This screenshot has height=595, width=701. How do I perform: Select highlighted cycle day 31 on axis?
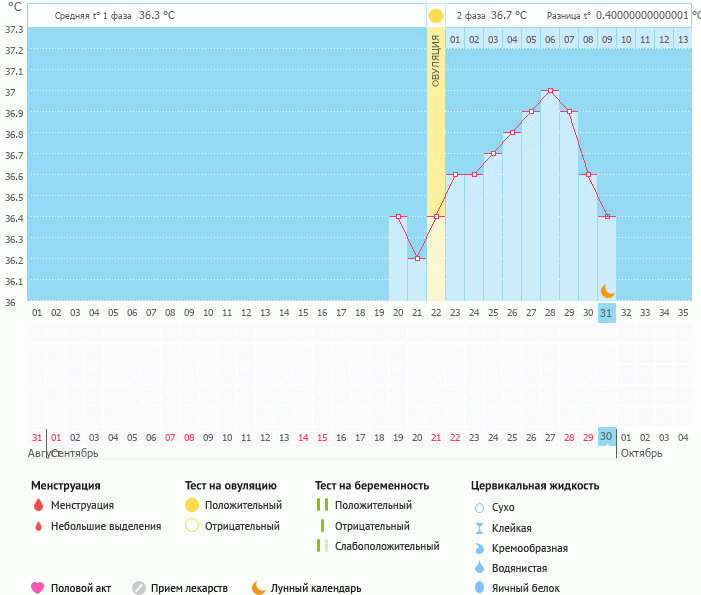606,313
